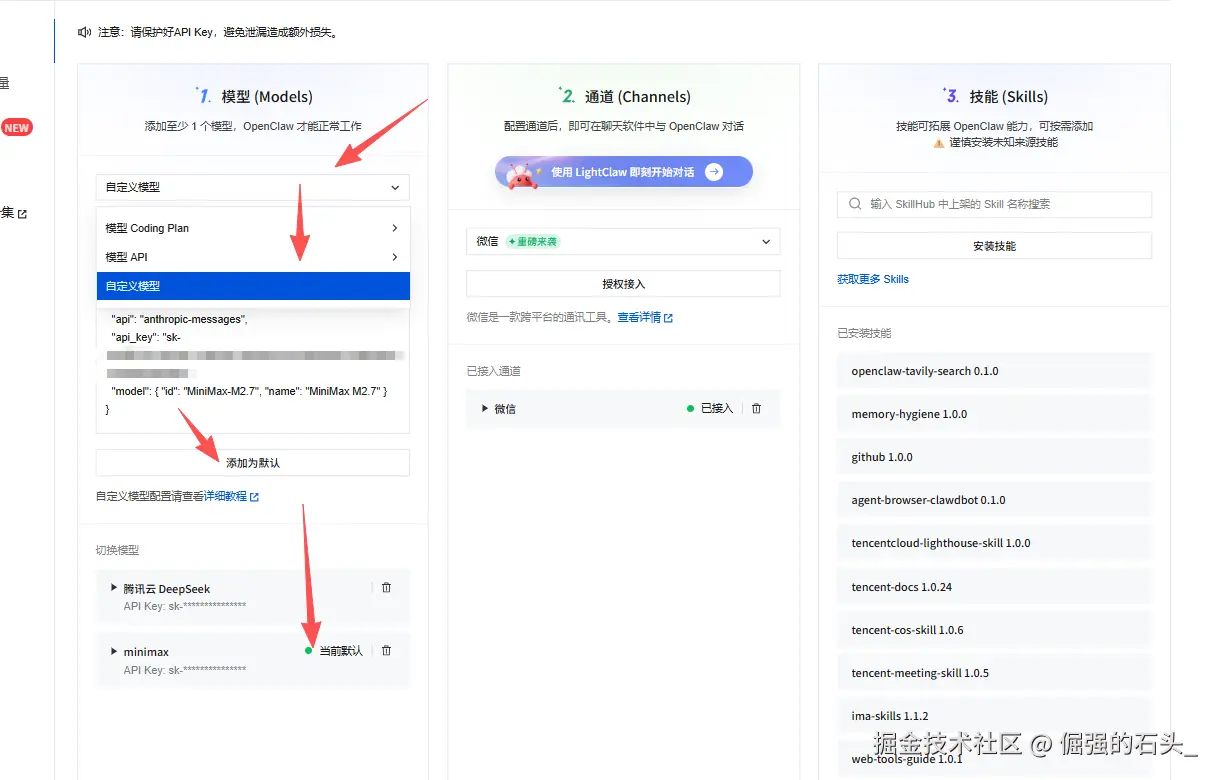Delete the 腾讯云 DeepSeek model entry
This screenshot has height=780, width=1220.
(386, 588)
